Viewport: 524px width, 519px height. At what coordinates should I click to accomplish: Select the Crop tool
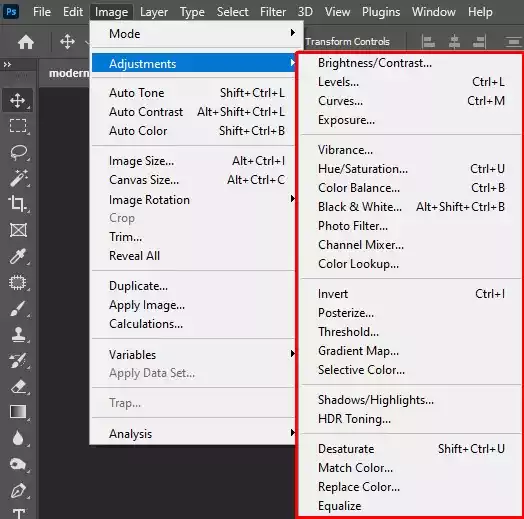pyautogui.click(x=18, y=204)
